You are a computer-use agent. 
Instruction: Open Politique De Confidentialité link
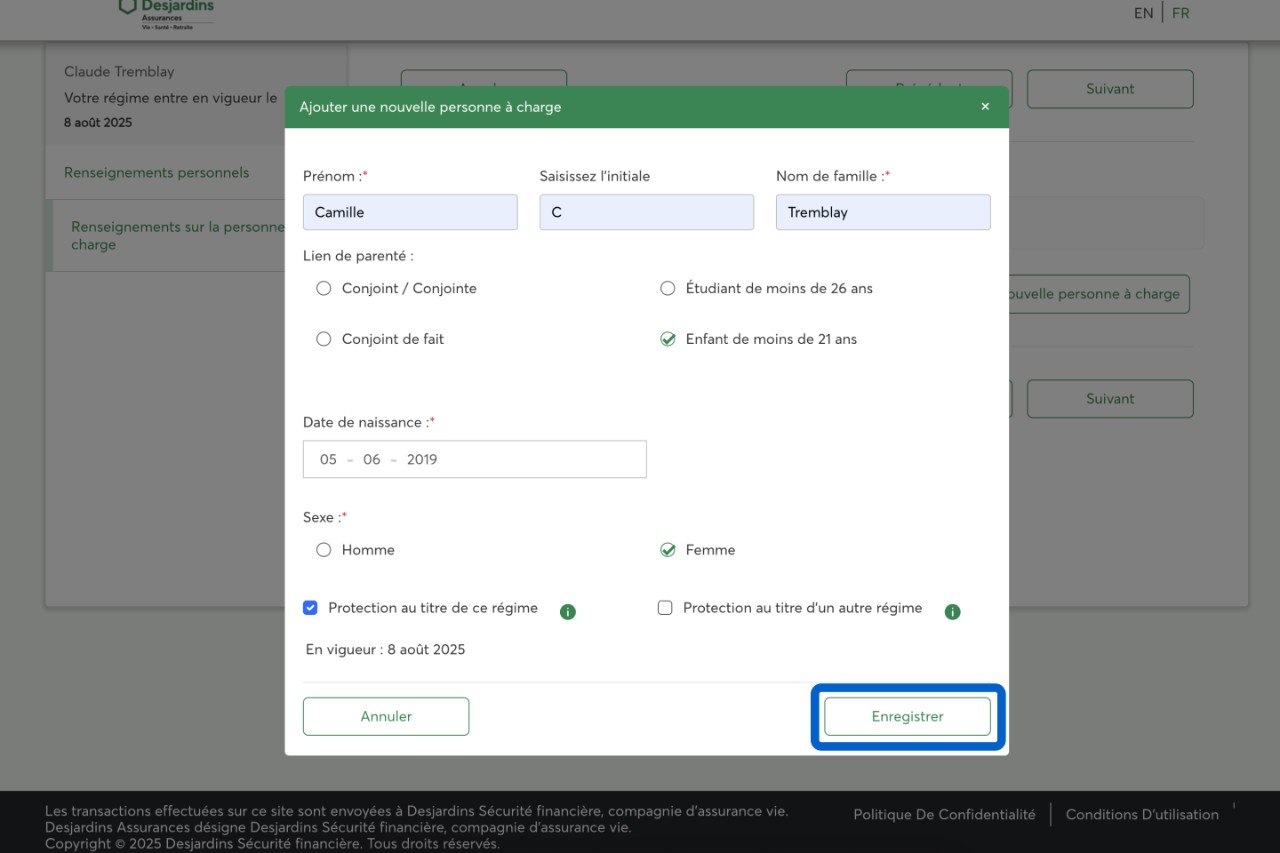(x=943, y=815)
